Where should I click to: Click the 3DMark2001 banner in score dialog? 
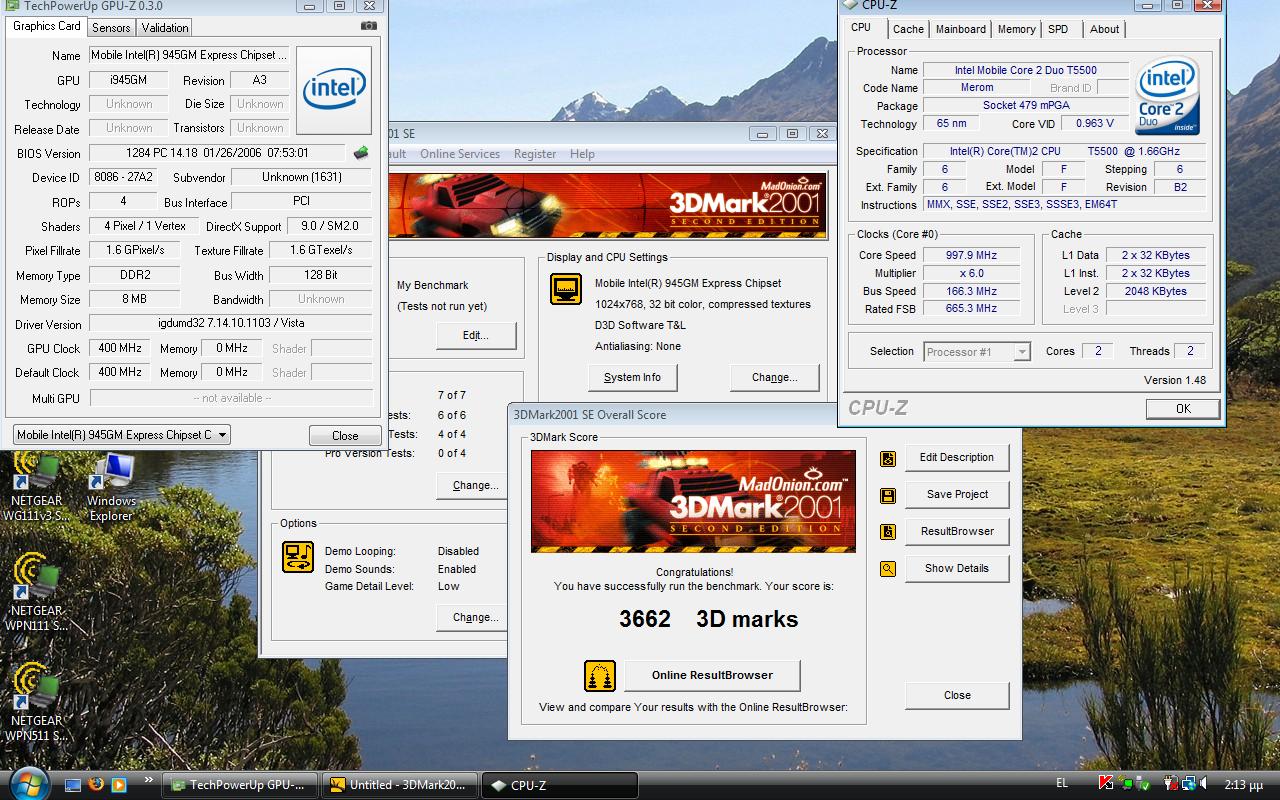coord(693,501)
